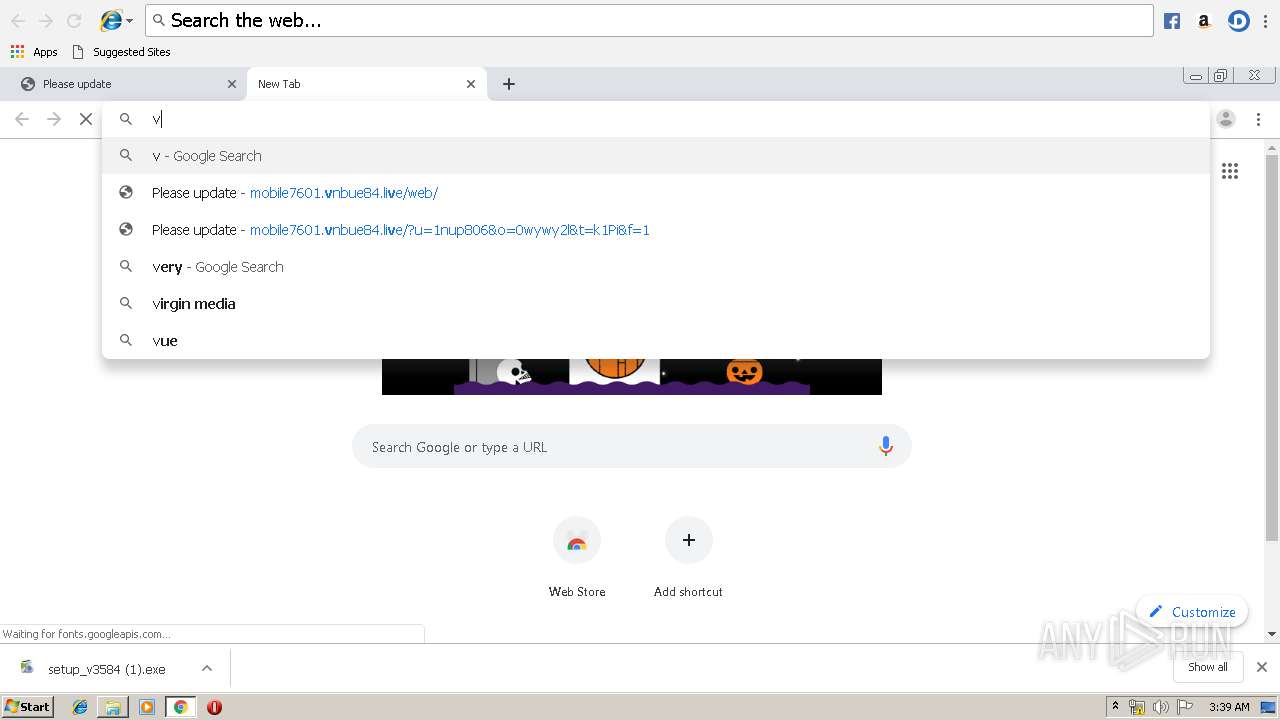This screenshot has height=720, width=1280.
Task: Show hidden system tray icons
Action: click(1116, 707)
